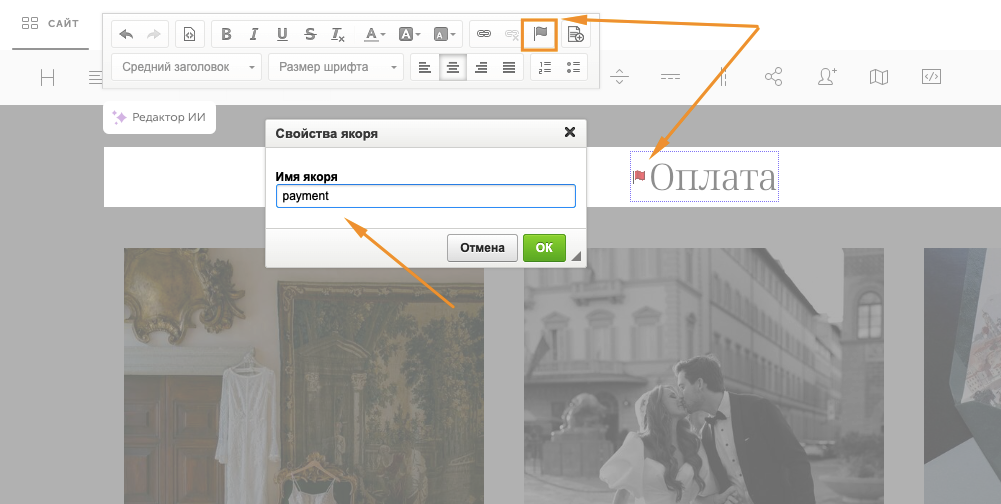The width and height of the screenshot is (1001, 504).
Task: Confirm the anchor with OK
Action: click(x=544, y=248)
